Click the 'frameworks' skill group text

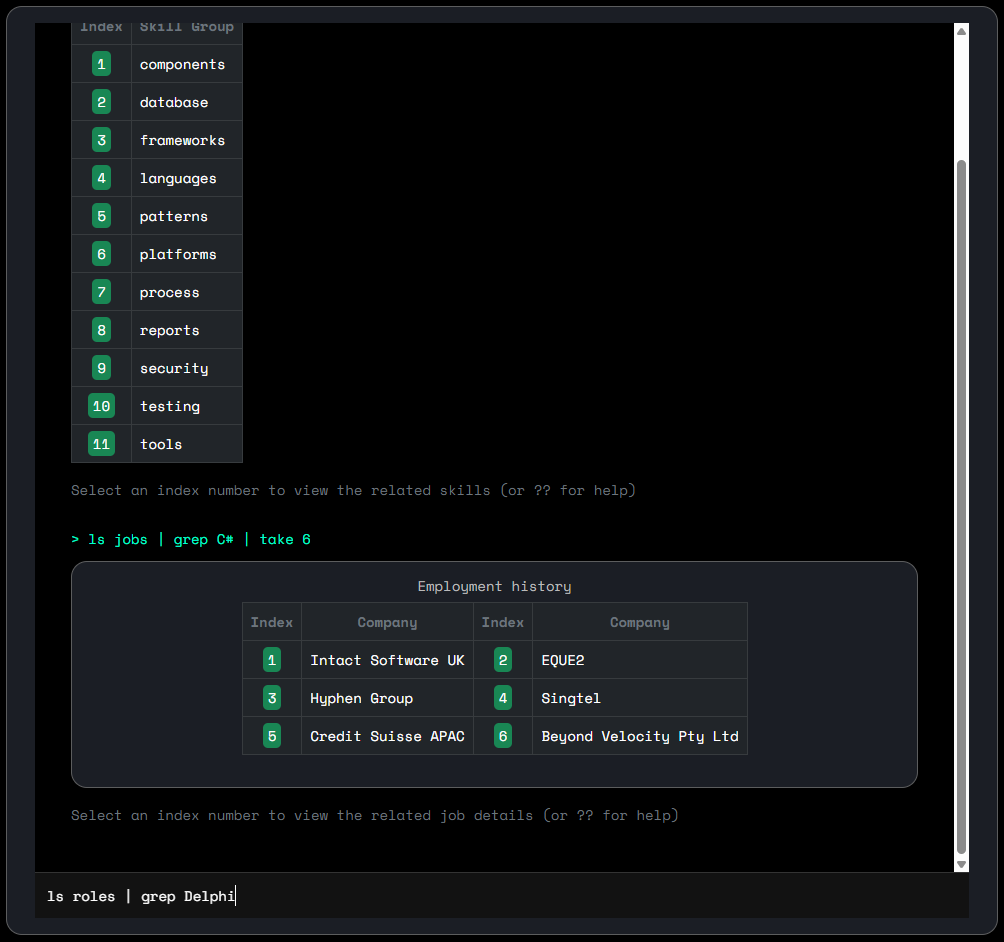click(182, 140)
